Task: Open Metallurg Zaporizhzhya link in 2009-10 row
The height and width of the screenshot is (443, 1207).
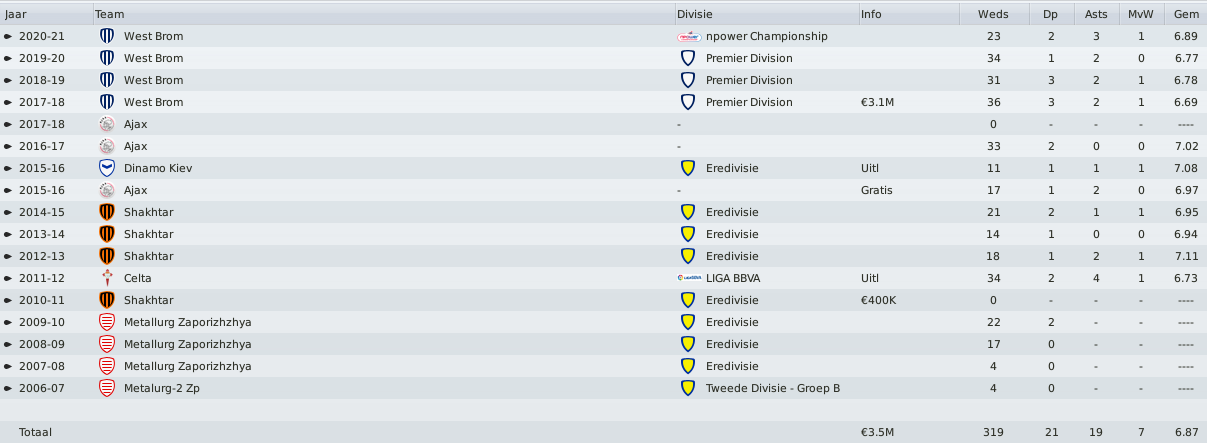Action: click(188, 322)
